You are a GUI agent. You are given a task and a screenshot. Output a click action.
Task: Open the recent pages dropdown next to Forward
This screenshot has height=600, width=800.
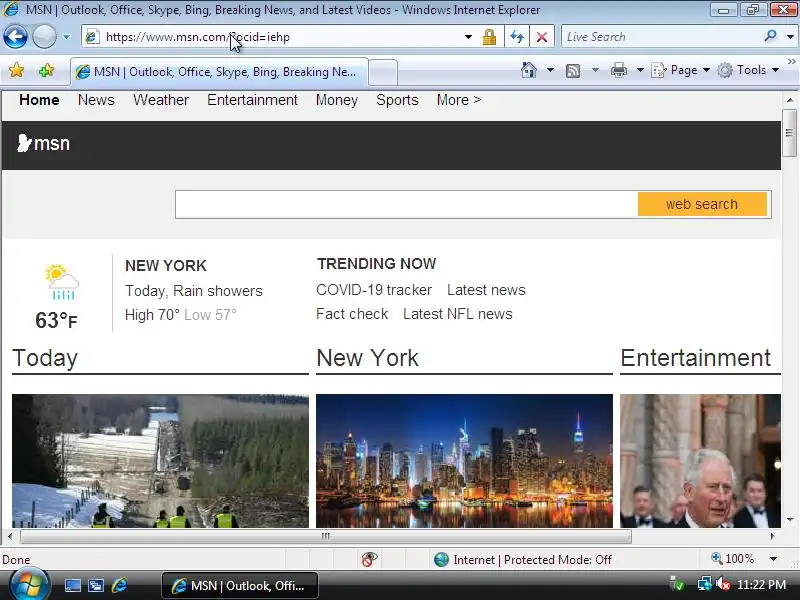[x=66, y=37]
